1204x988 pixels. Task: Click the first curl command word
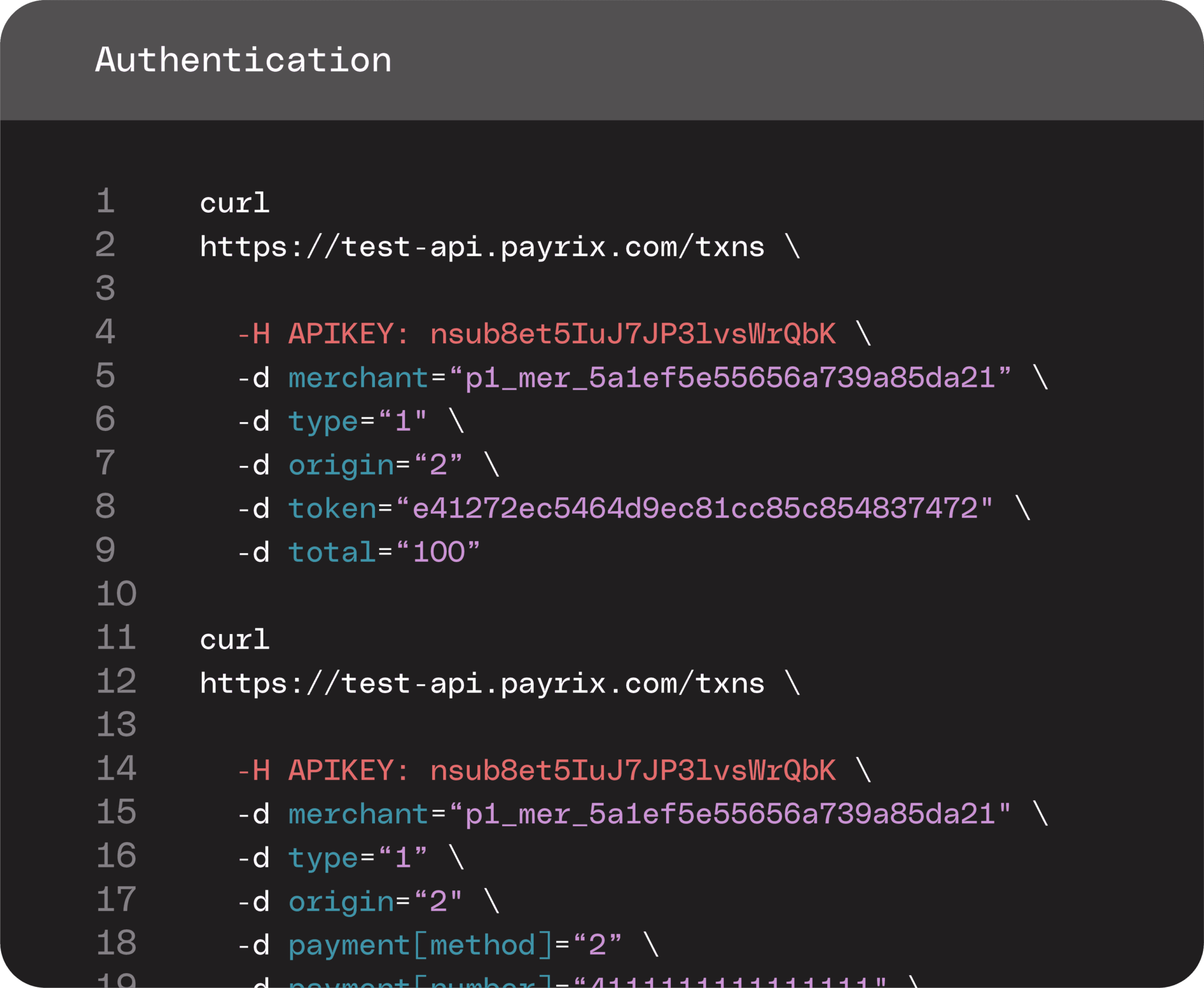pos(235,203)
